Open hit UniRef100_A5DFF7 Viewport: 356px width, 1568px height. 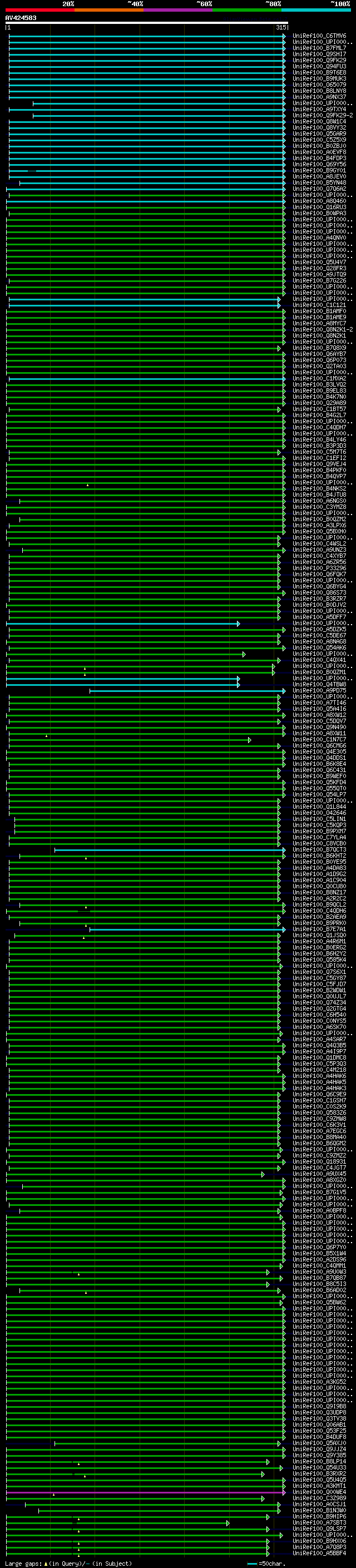pyautogui.click(x=319, y=618)
